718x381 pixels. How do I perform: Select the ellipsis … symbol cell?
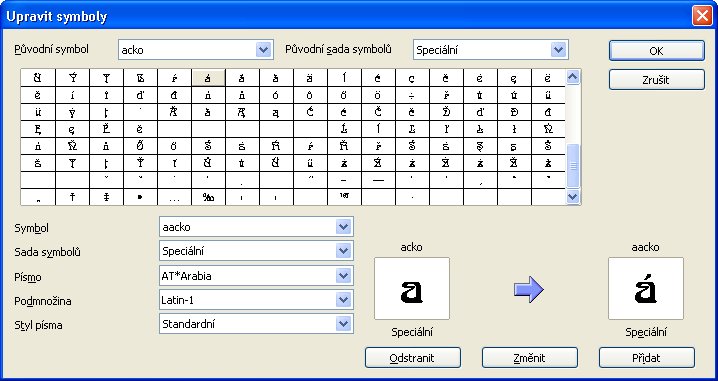174,197
